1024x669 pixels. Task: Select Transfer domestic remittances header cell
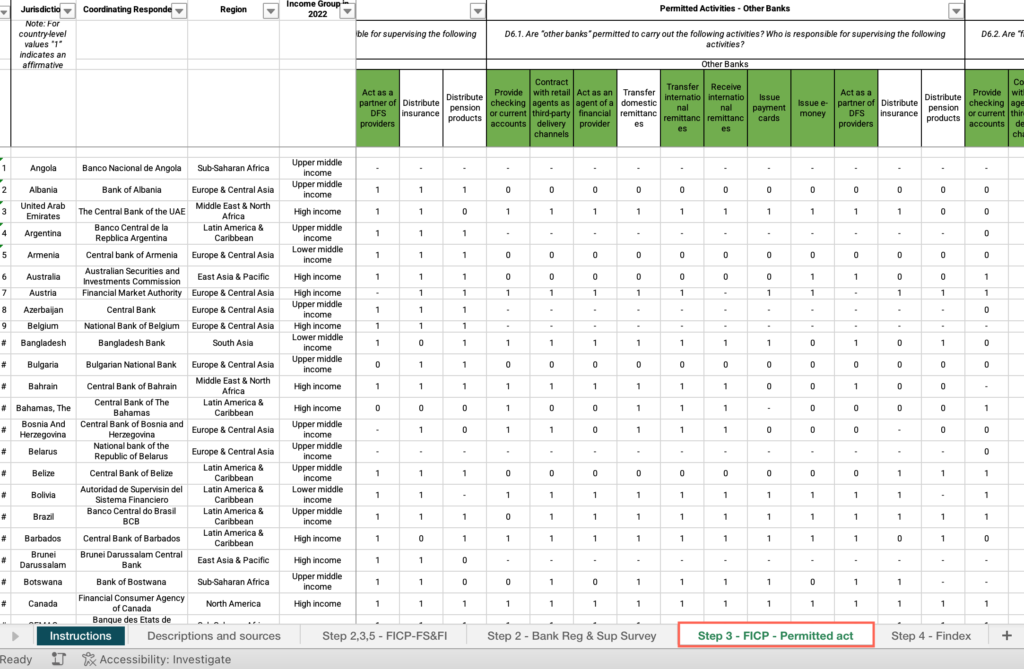[x=639, y=108]
